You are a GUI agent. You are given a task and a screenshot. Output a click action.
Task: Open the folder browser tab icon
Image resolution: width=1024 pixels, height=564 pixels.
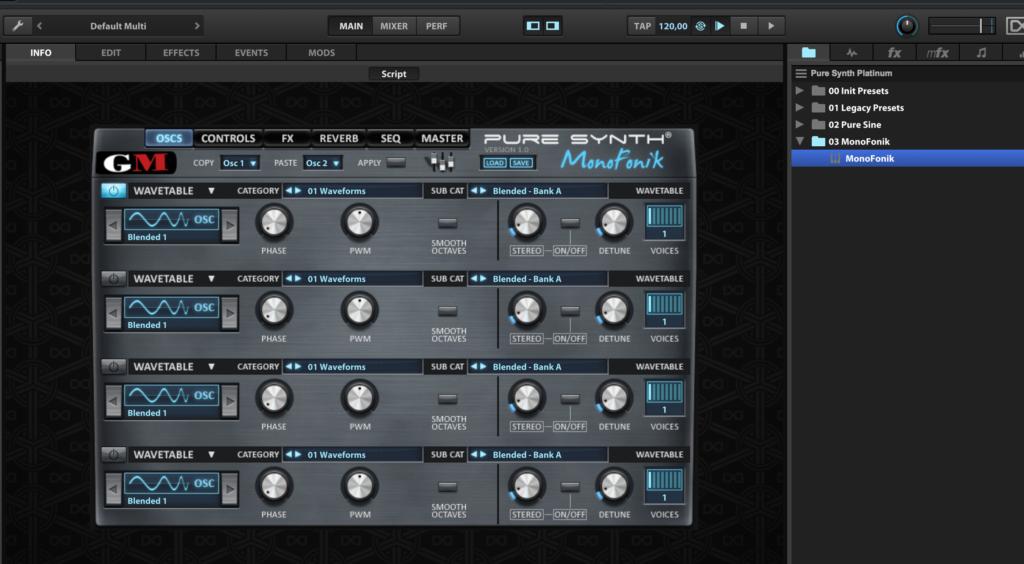pyautogui.click(x=808, y=52)
